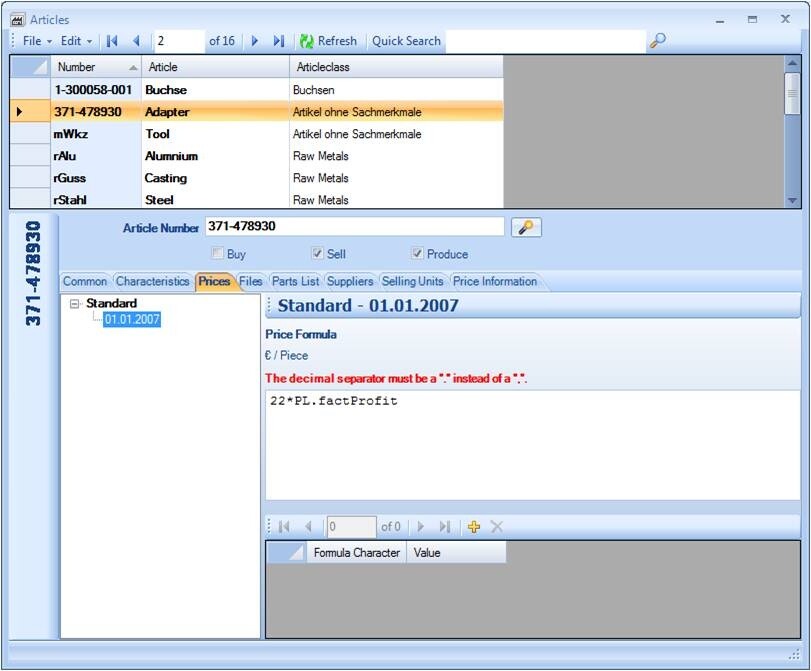Switch to the Characteristics tab
This screenshot has height=671, width=811.
(153, 281)
